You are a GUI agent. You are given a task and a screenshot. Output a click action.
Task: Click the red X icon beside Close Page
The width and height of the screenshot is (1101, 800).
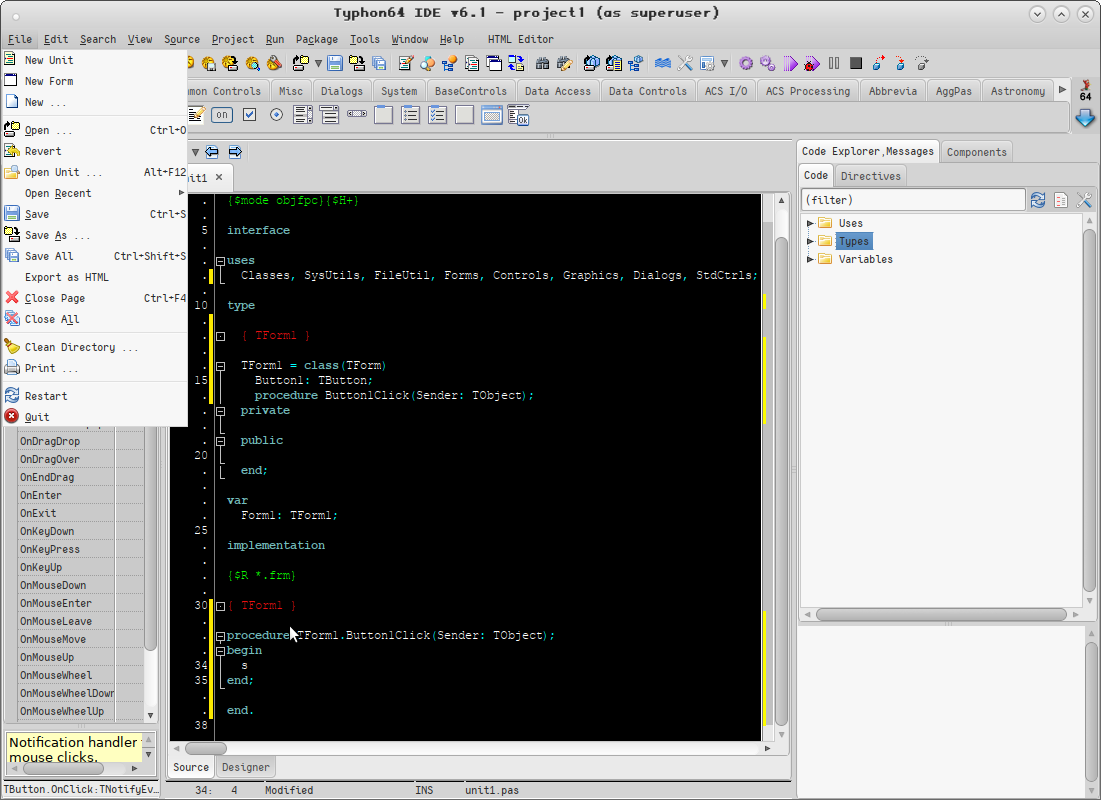click(12, 298)
